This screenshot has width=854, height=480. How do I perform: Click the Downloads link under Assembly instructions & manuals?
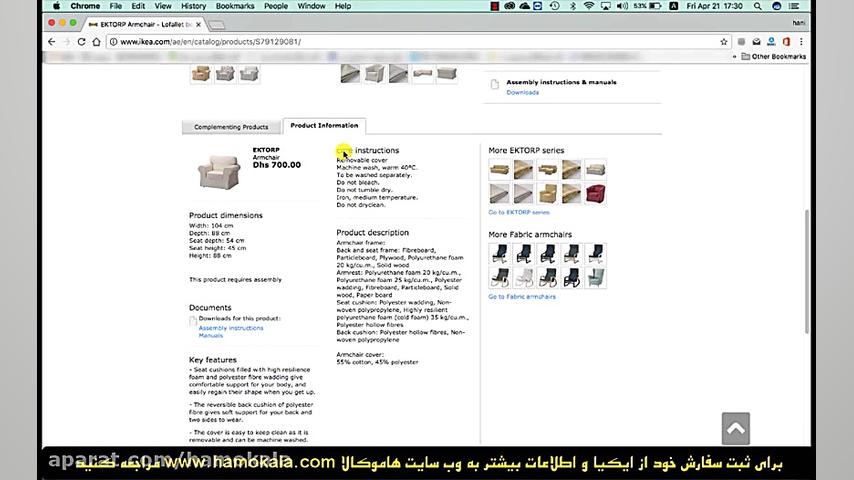[x=522, y=93]
